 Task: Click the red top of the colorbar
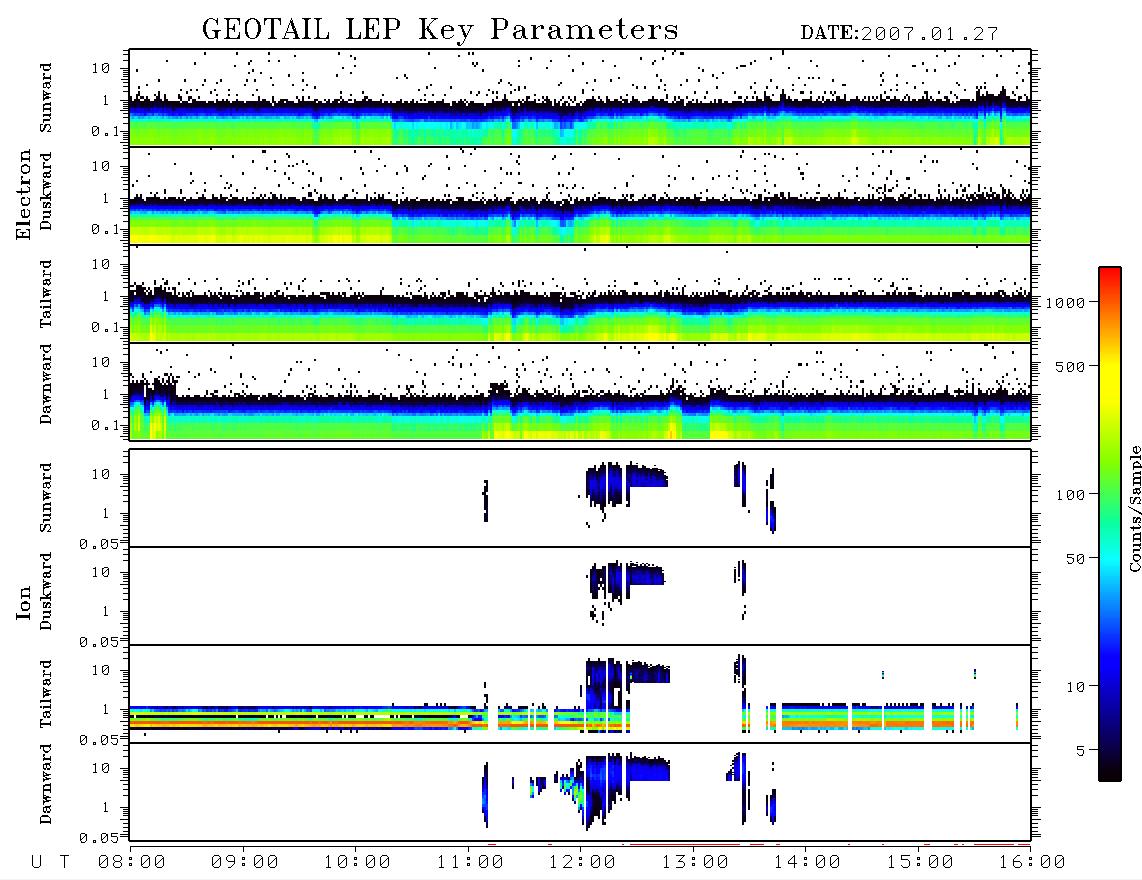pyautogui.click(x=1110, y=275)
